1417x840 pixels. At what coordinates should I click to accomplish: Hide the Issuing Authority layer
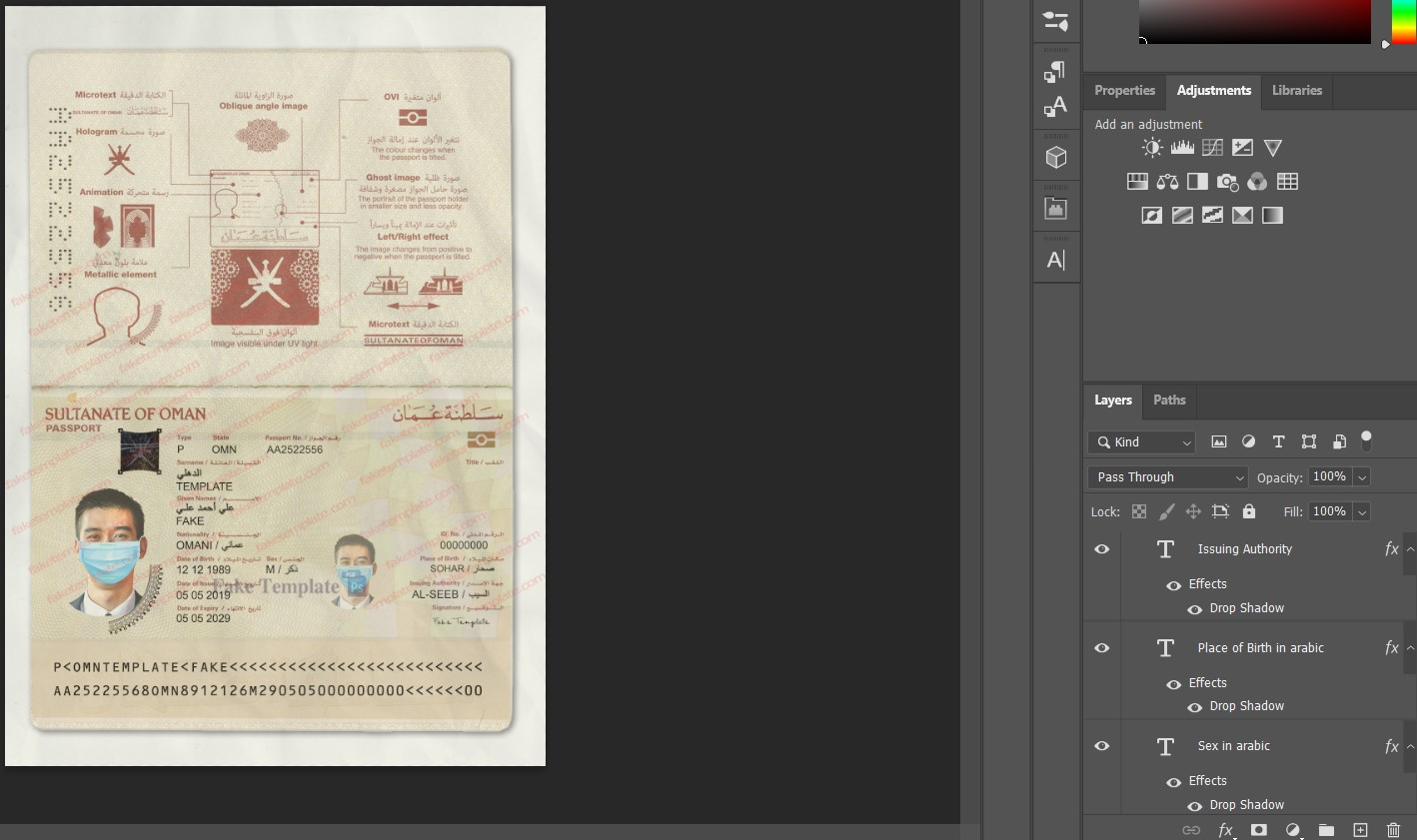(x=1101, y=548)
